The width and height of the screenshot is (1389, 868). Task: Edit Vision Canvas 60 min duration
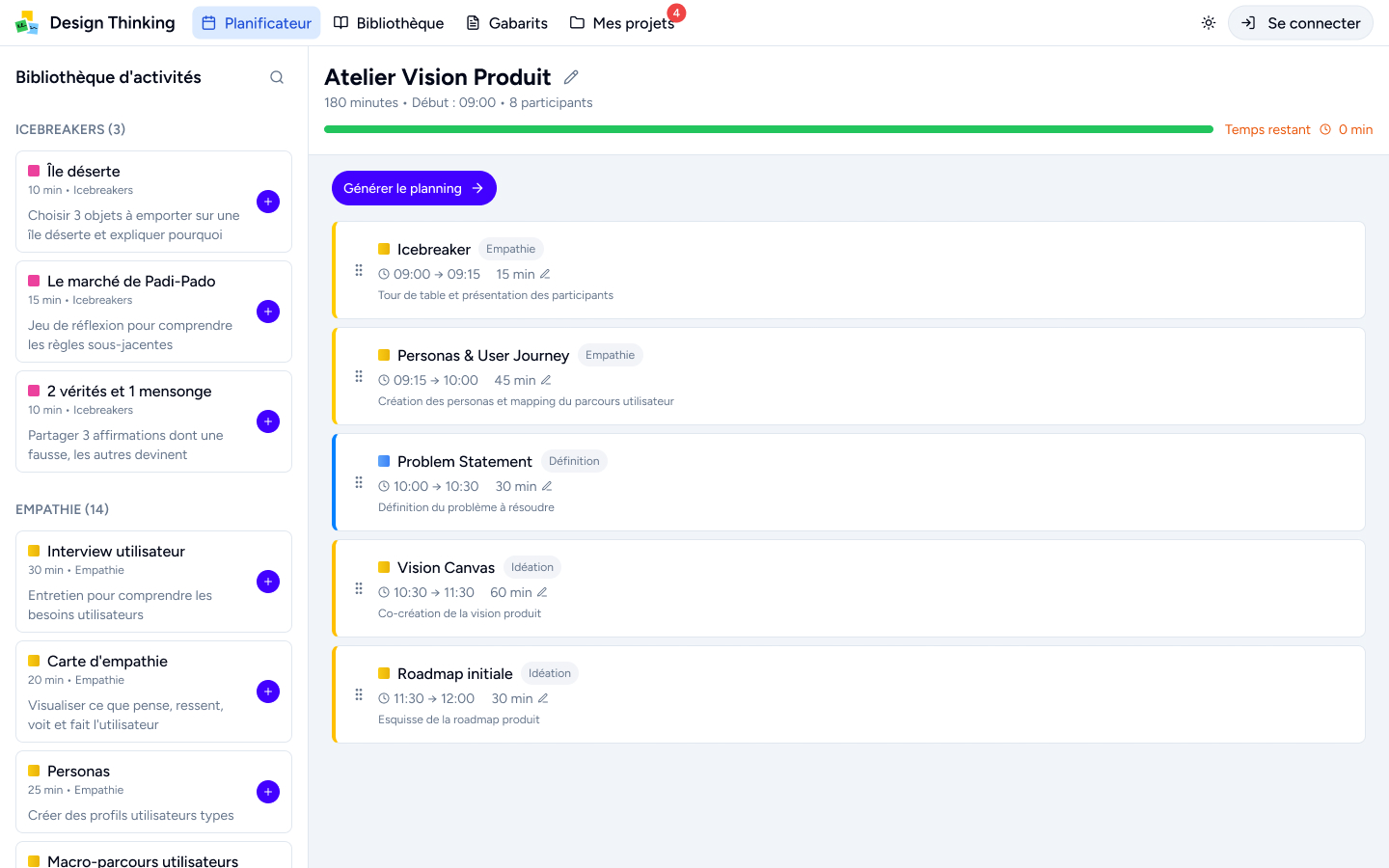pyautogui.click(x=542, y=592)
